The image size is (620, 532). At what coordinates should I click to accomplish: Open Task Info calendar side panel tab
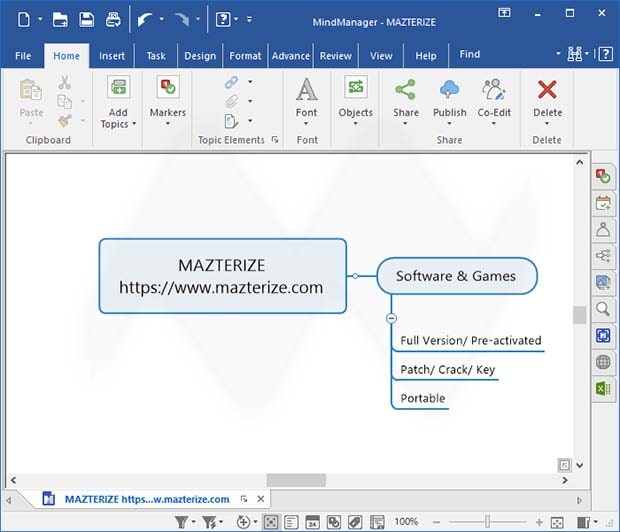603,203
